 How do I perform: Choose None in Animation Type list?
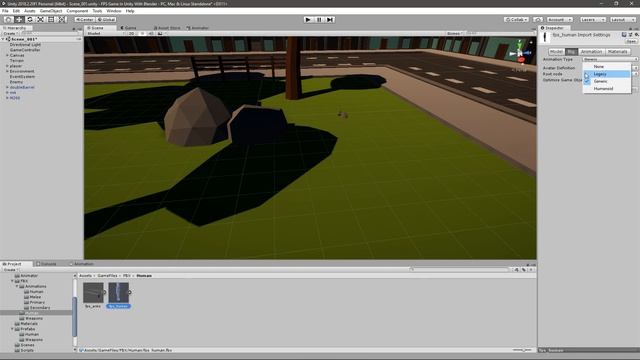tap(607, 66)
